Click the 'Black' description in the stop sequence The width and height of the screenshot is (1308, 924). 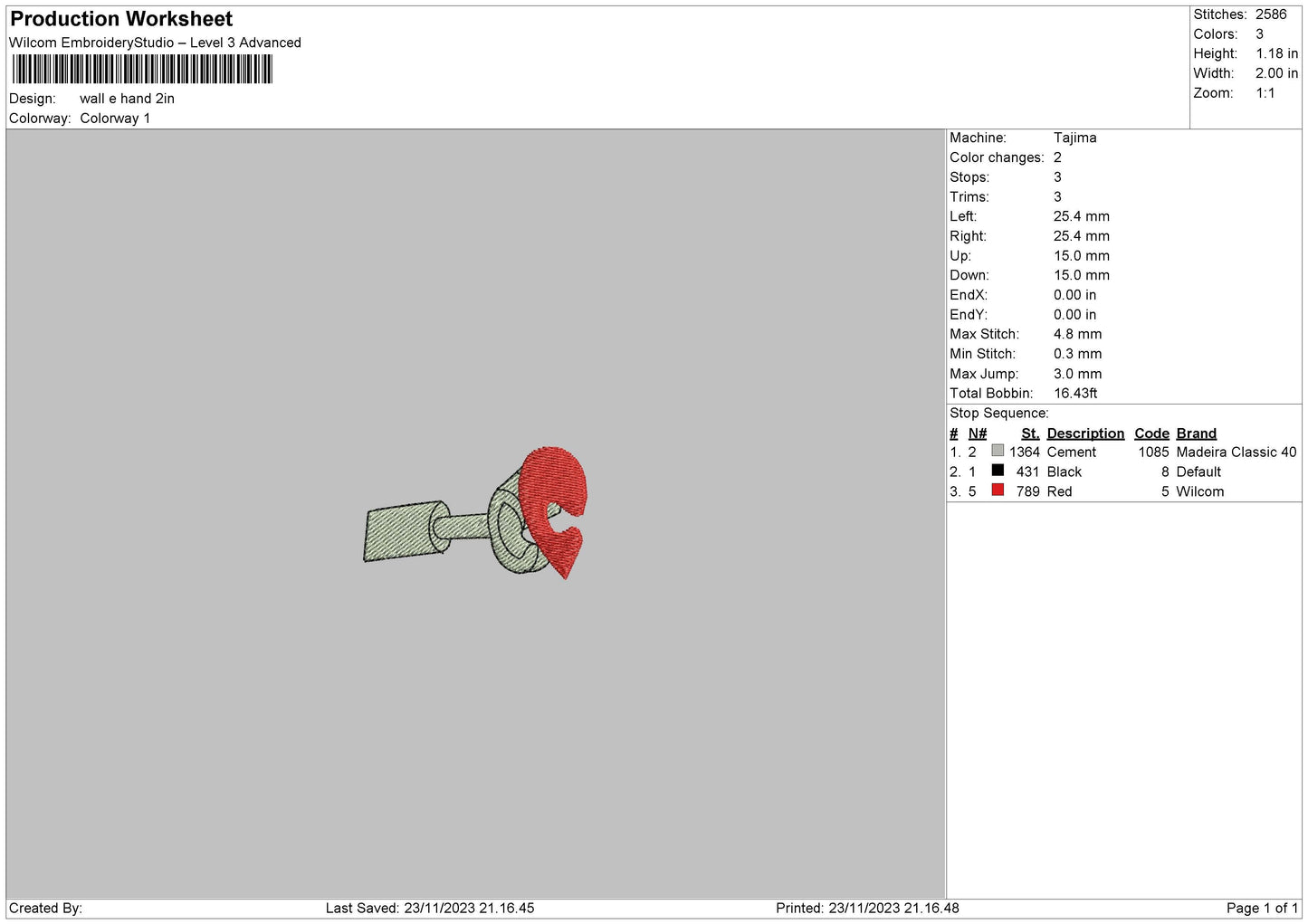tap(1065, 472)
